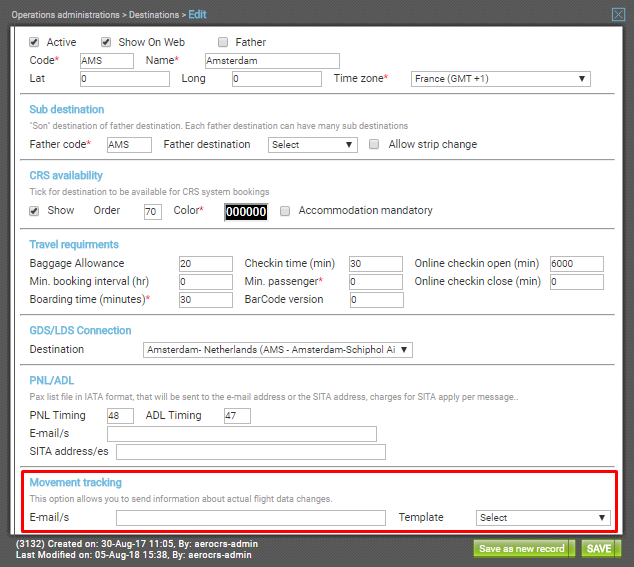The height and width of the screenshot is (567, 634).
Task: Click the Travel requirments heading
Action: click(x=74, y=245)
